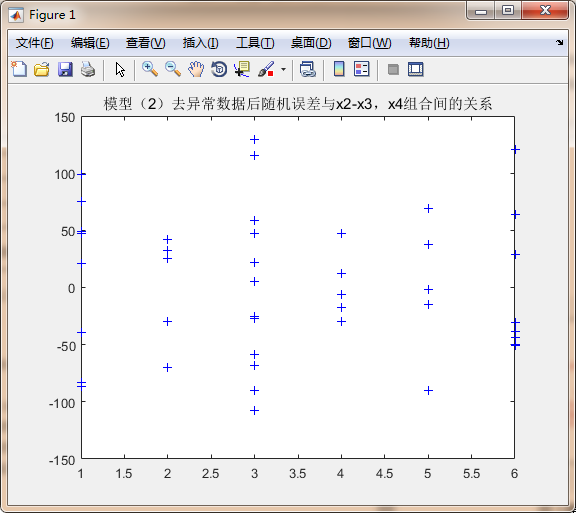Select the Rotate 3D tool

coord(219,69)
